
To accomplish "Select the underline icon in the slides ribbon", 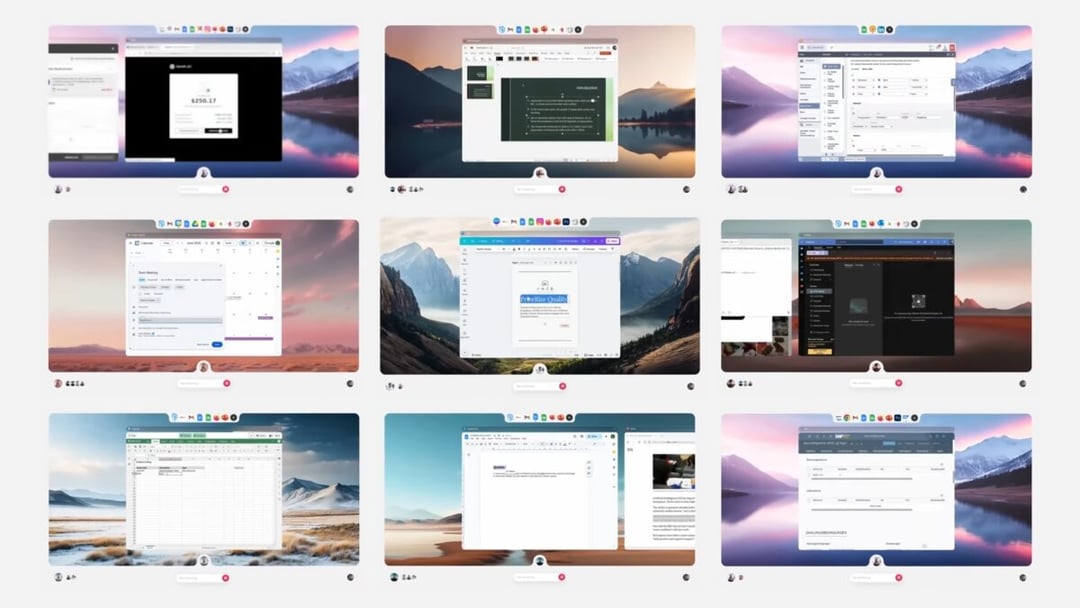I will click(481, 58).
